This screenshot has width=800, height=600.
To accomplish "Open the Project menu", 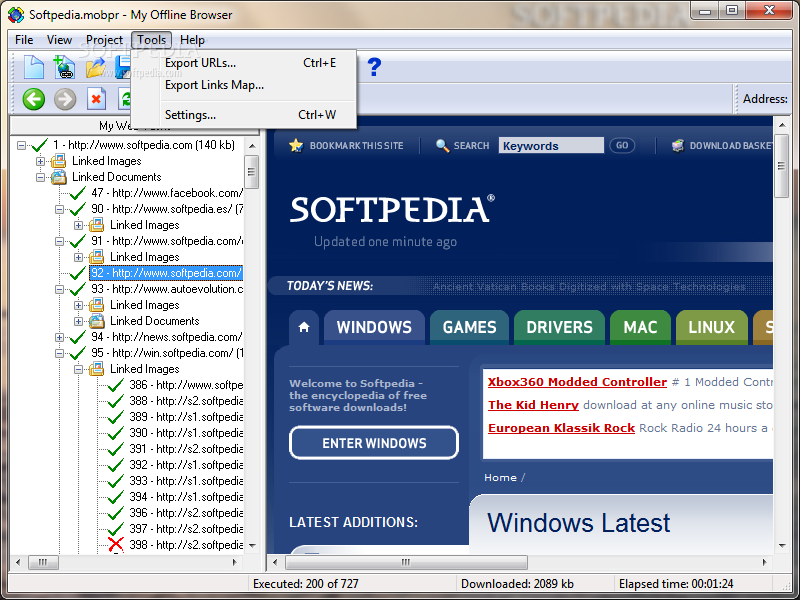I will (104, 40).
